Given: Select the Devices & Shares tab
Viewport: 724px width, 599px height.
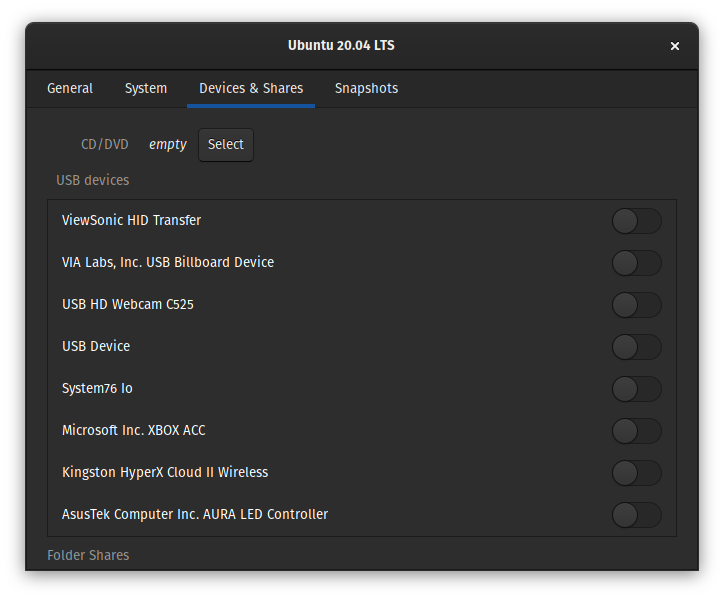Looking at the screenshot, I should [251, 89].
